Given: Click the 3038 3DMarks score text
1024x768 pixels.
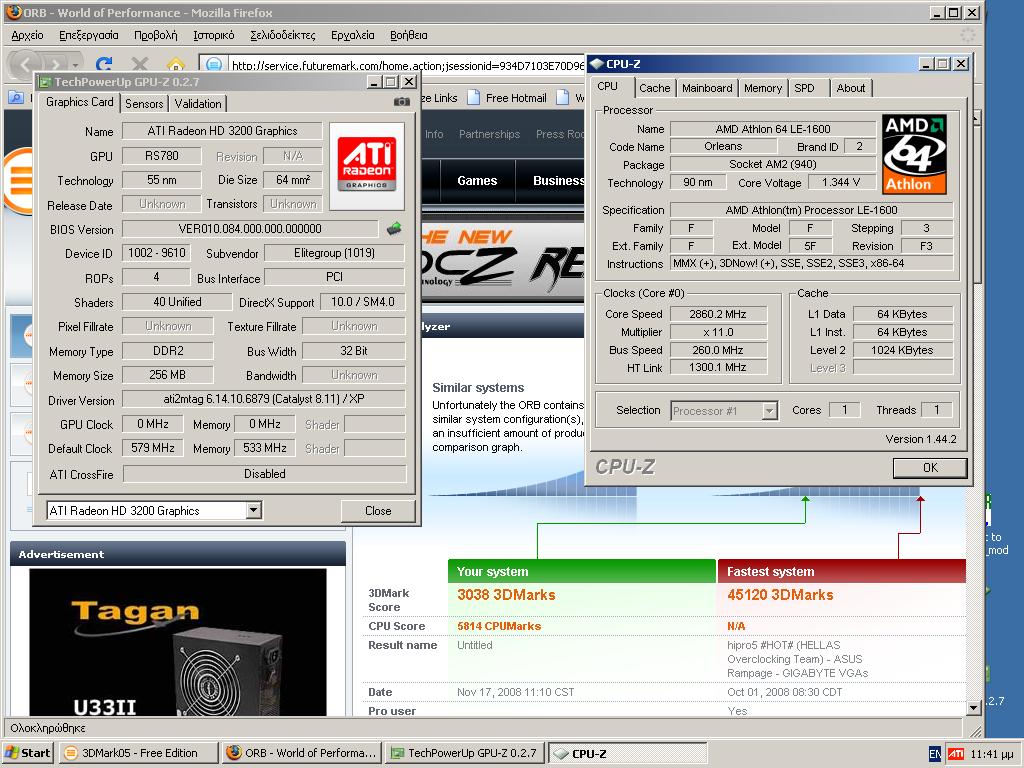Looking at the screenshot, I should pos(506,595).
